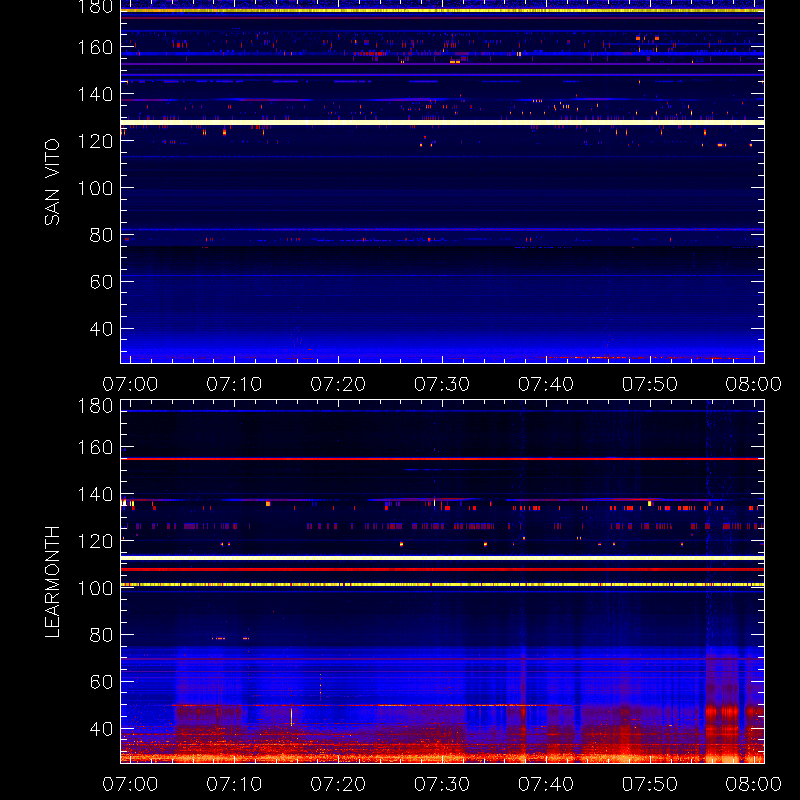Pick the 40 tick label on Learmonth plot
The height and width of the screenshot is (800, 800).
[x=101, y=729]
